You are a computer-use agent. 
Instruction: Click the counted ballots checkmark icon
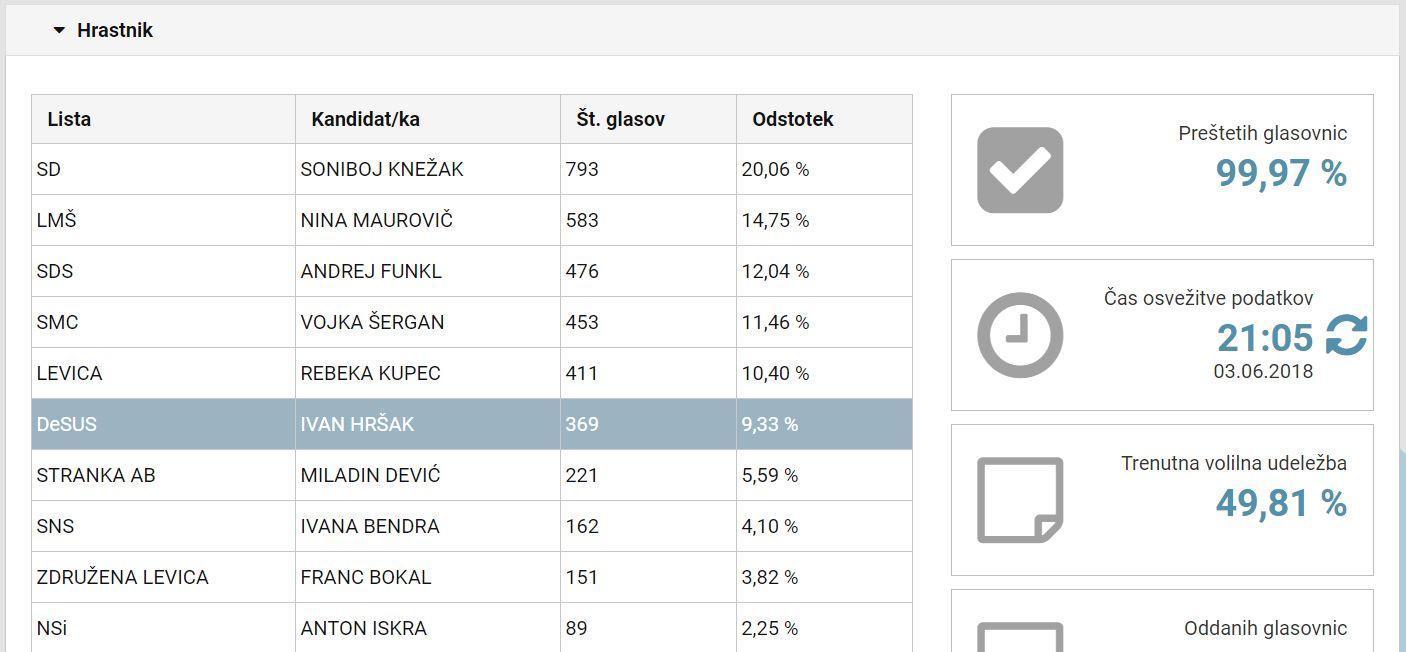coord(1019,170)
